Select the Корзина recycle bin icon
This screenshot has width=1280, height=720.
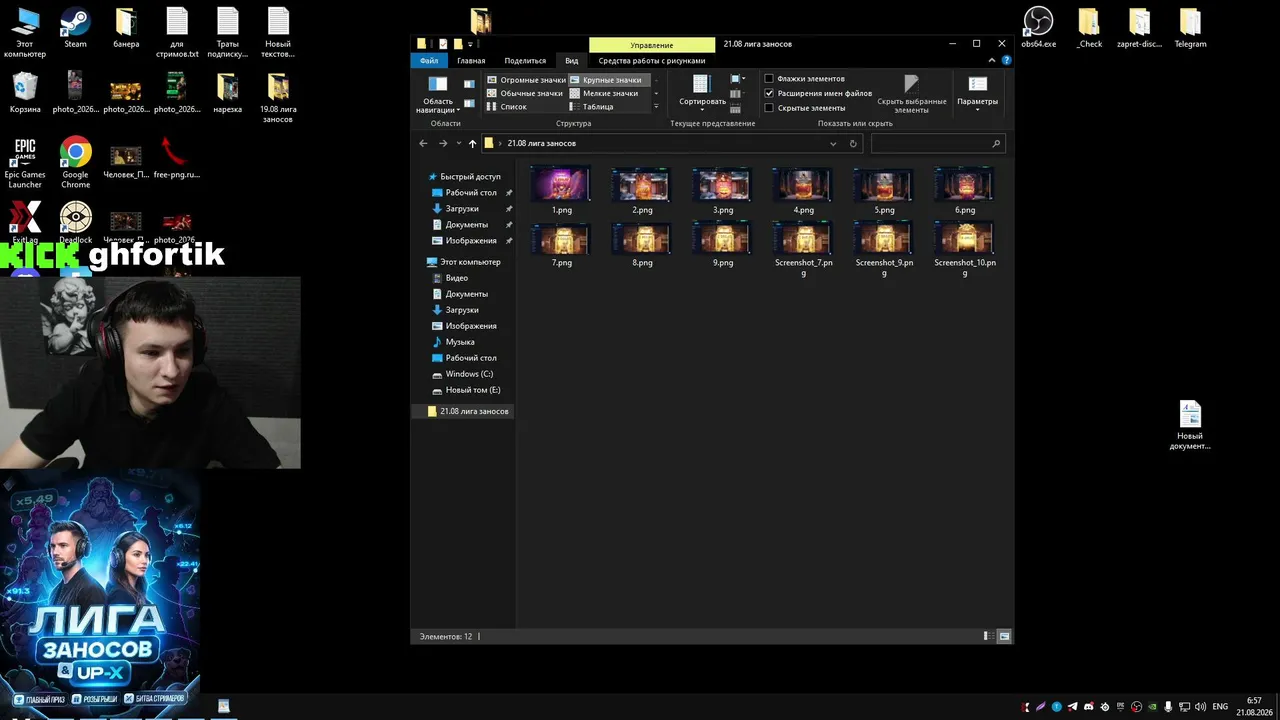tap(25, 92)
